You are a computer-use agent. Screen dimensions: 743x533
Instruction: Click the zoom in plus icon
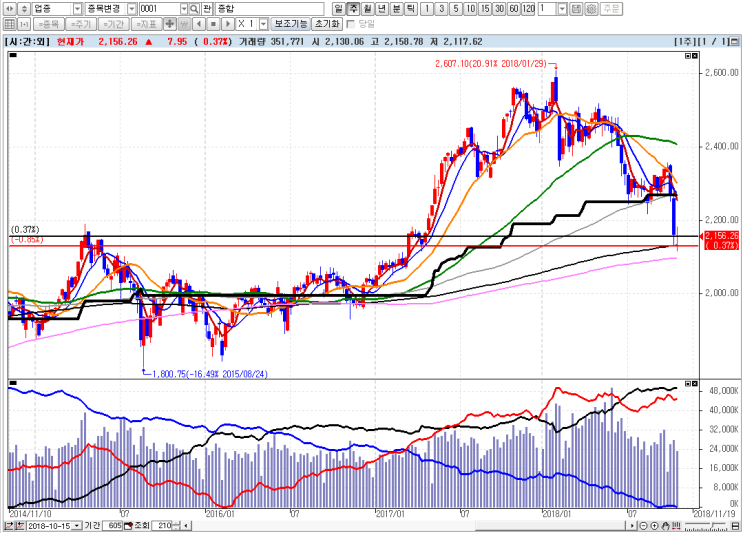pos(654,526)
